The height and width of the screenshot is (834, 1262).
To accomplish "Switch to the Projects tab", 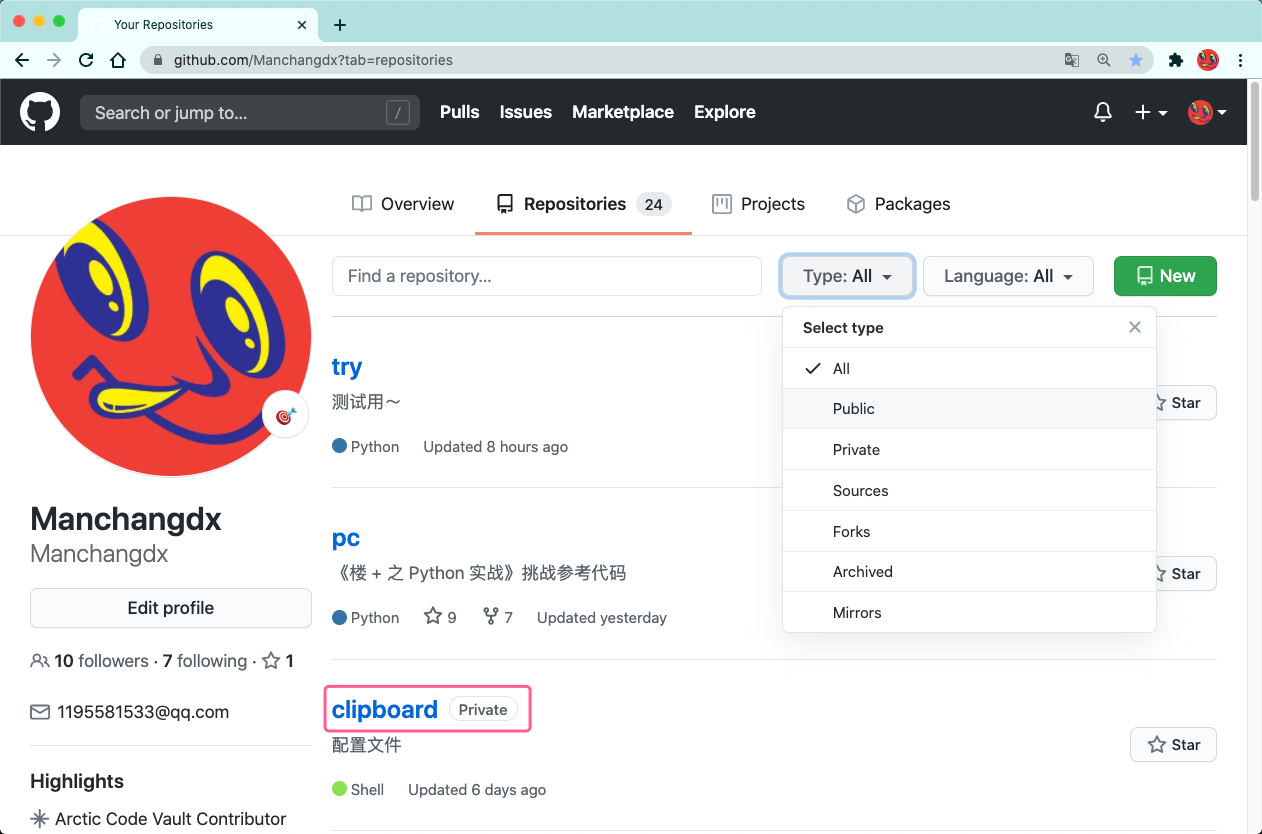I will pos(758,204).
